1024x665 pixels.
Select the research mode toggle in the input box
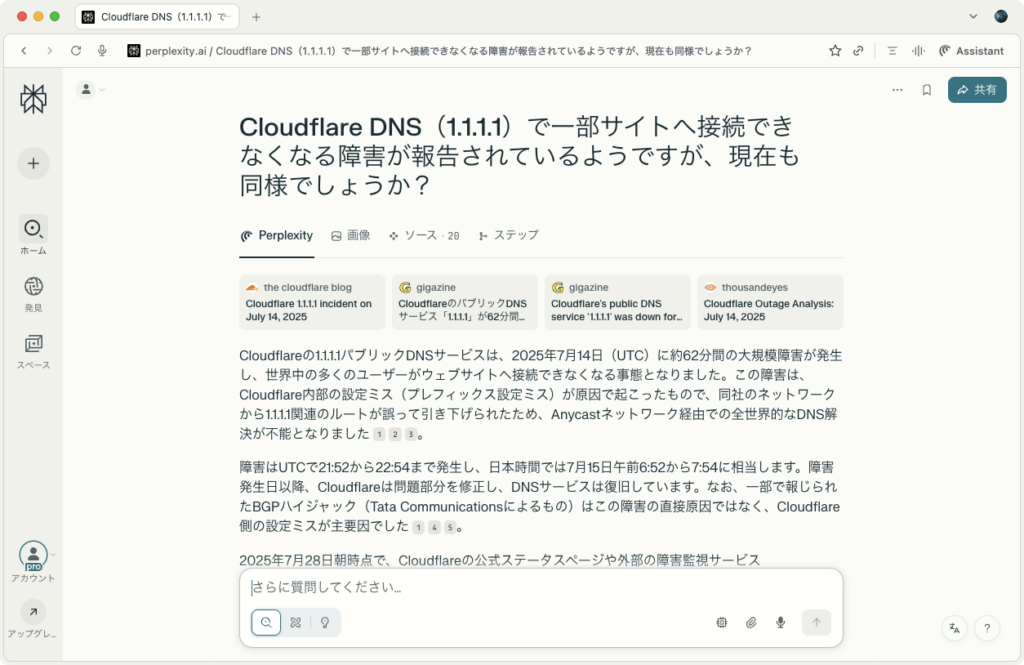tap(296, 623)
